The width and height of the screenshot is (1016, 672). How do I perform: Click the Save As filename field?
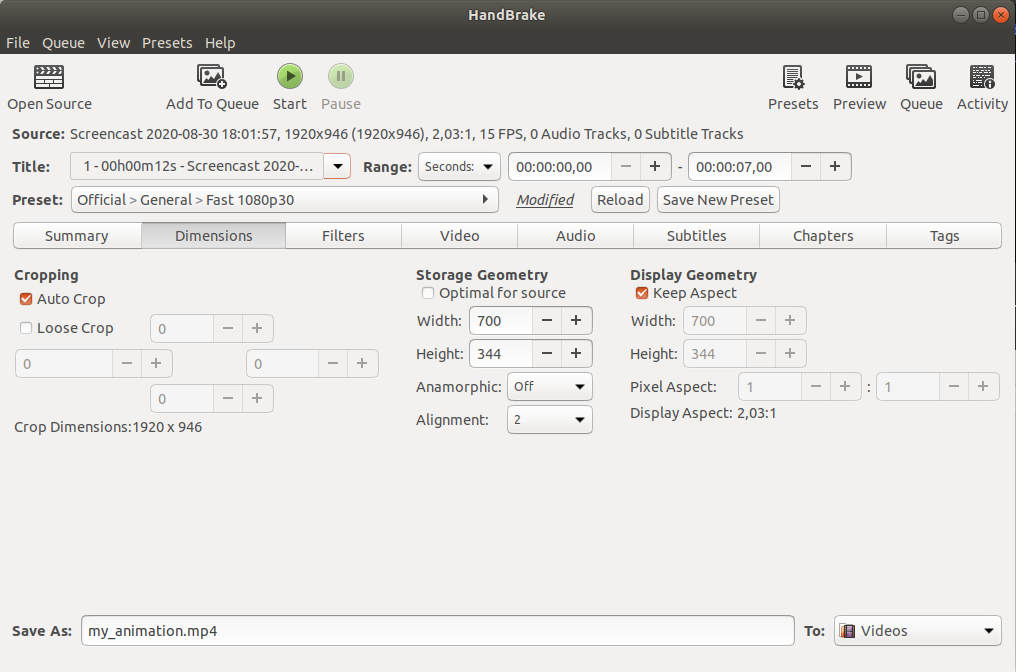point(437,631)
